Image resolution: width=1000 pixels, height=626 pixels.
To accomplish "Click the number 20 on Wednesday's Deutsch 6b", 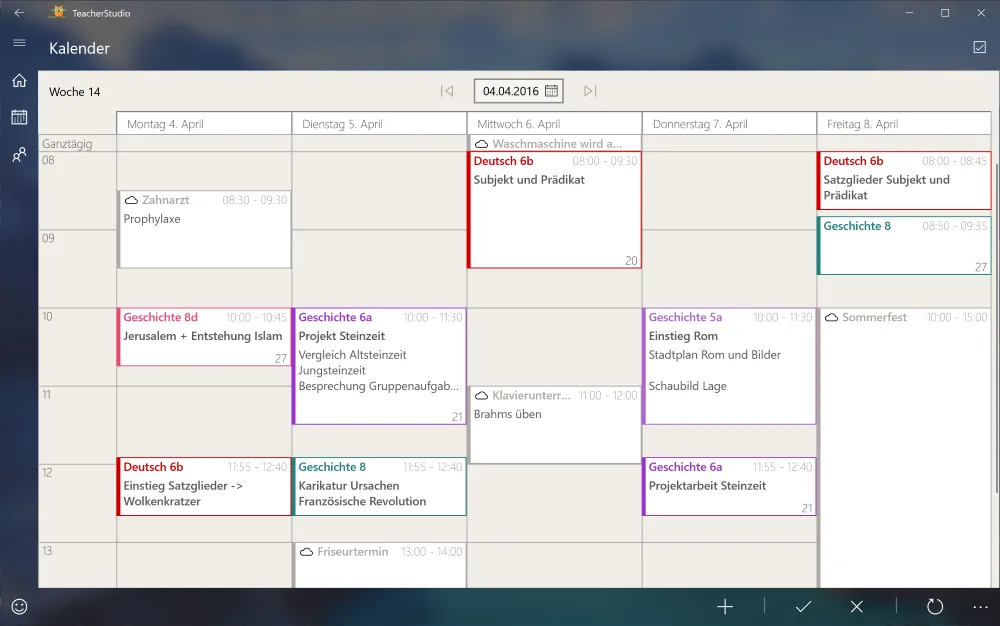I will pos(631,260).
